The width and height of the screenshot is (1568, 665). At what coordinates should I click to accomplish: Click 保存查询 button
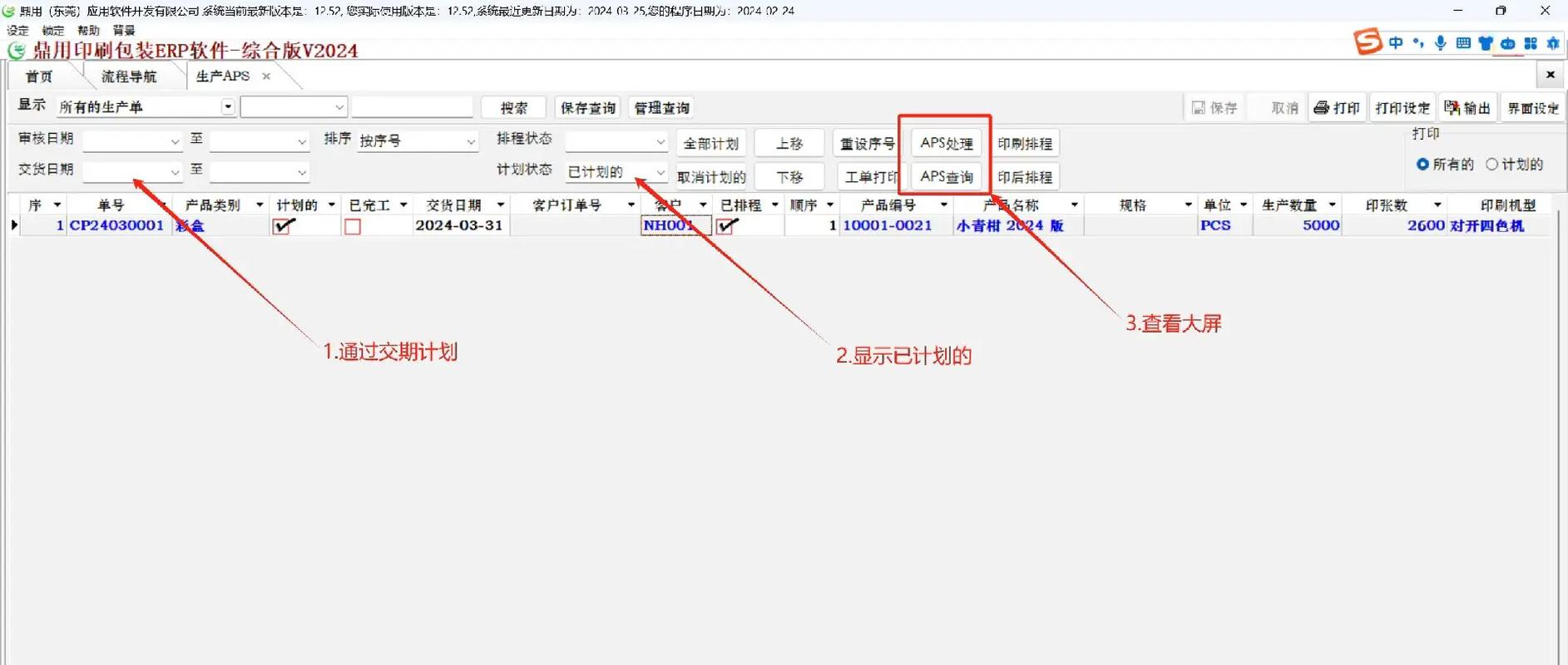(x=588, y=108)
